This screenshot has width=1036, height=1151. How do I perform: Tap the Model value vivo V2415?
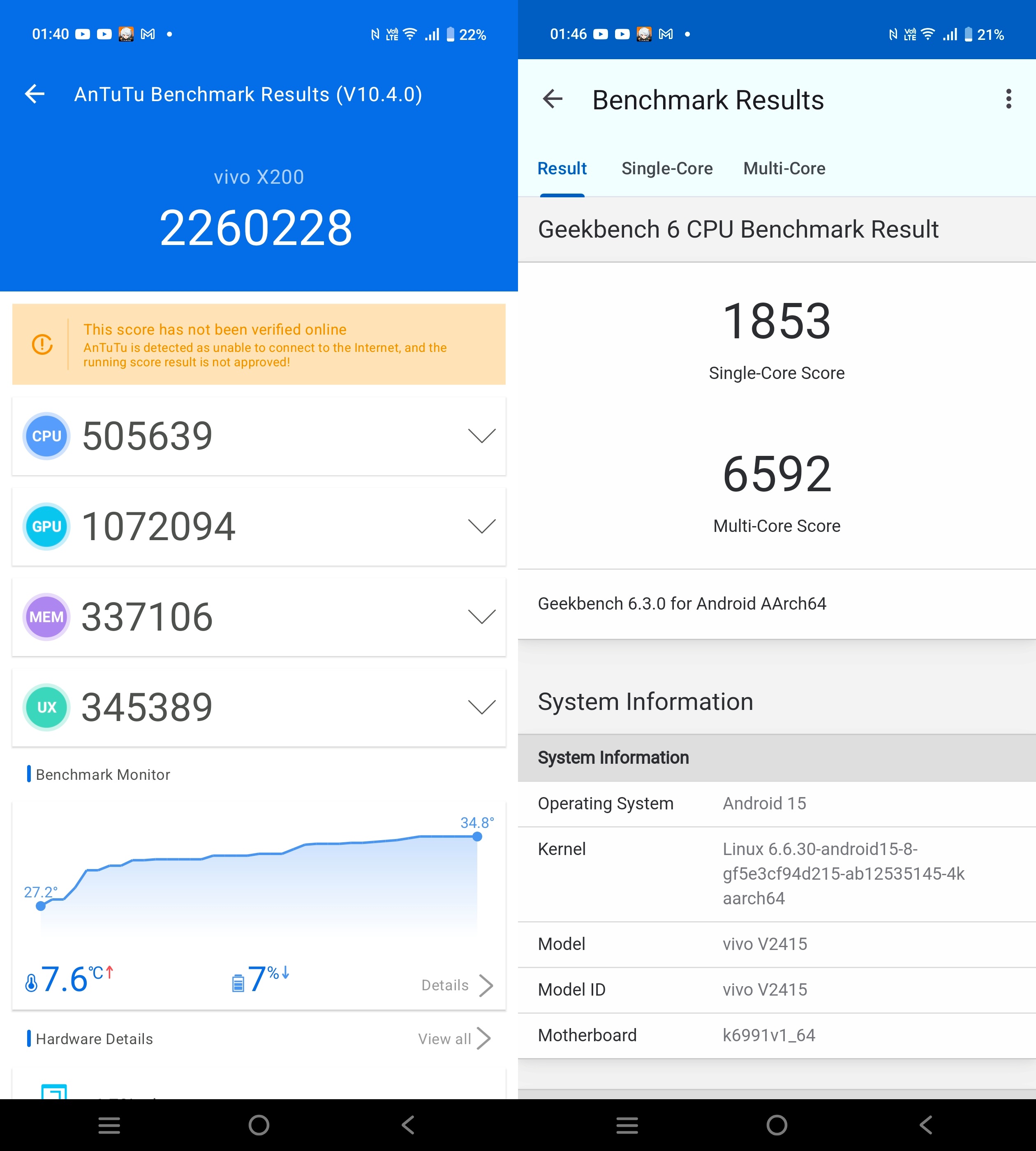tap(765, 944)
